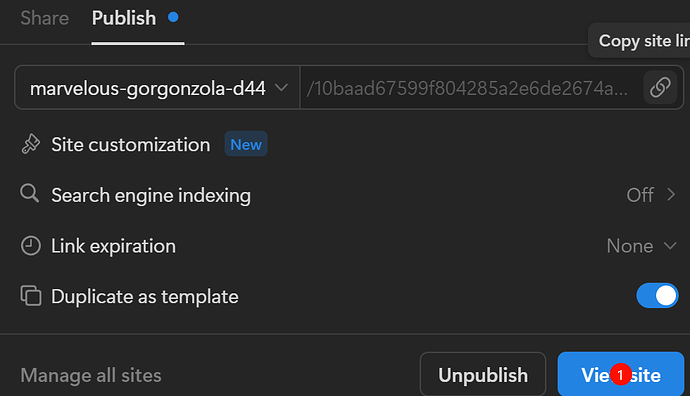The height and width of the screenshot is (396, 690).
Task: Click the Unpublish button
Action: [x=483, y=375]
